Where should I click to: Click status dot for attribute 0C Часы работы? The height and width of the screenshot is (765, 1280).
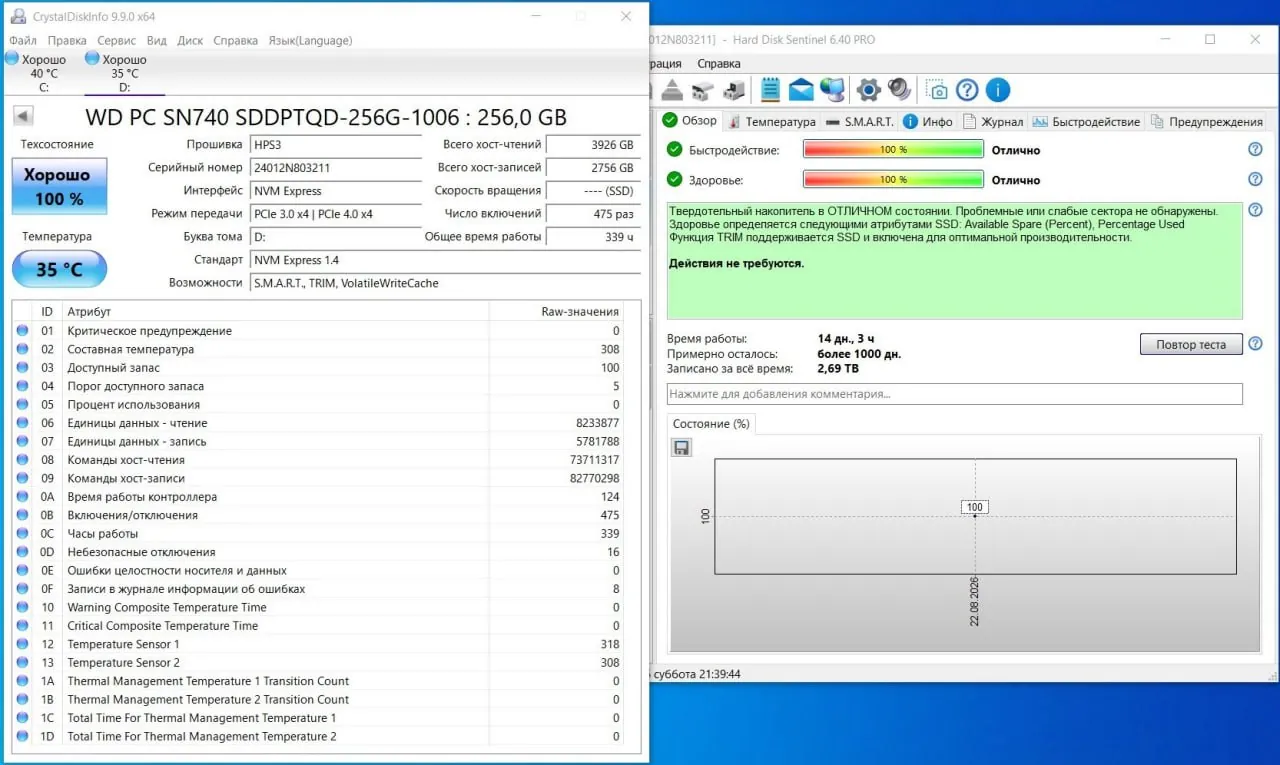point(23,534)
